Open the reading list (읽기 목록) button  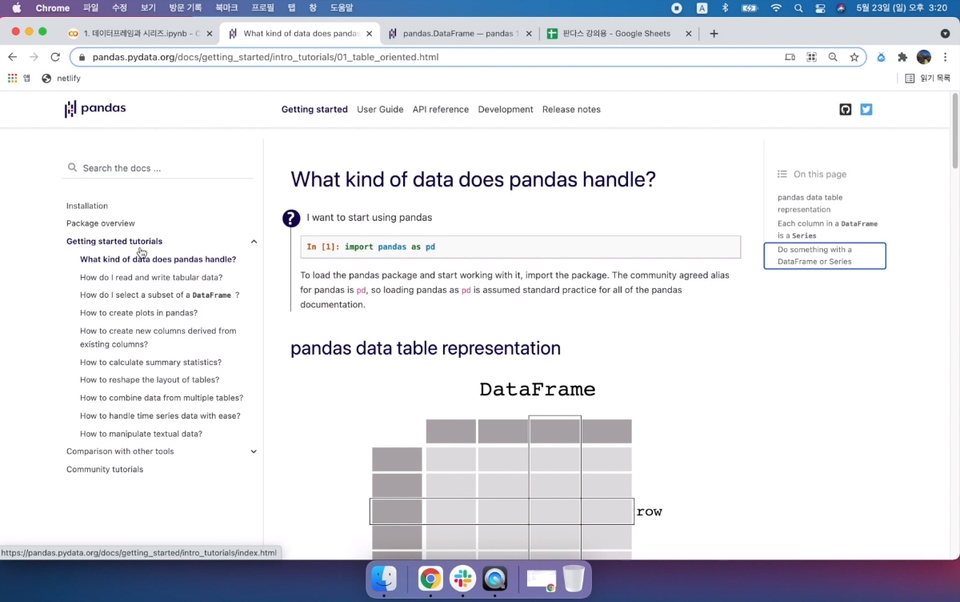[928, 78]
